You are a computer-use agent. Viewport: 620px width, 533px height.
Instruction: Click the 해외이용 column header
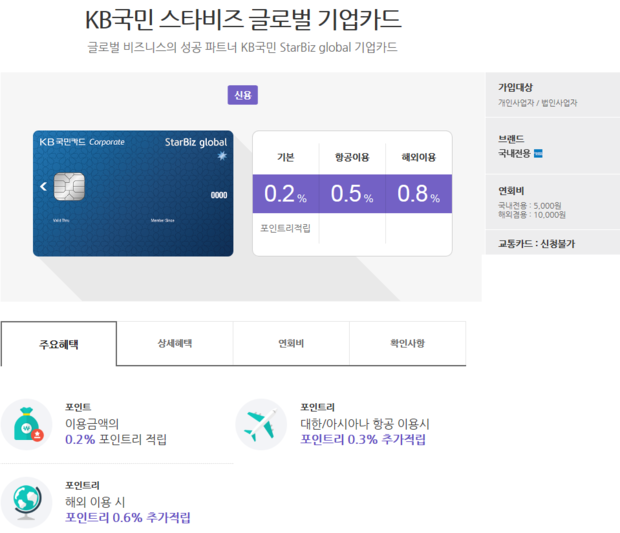pos(419,157)
